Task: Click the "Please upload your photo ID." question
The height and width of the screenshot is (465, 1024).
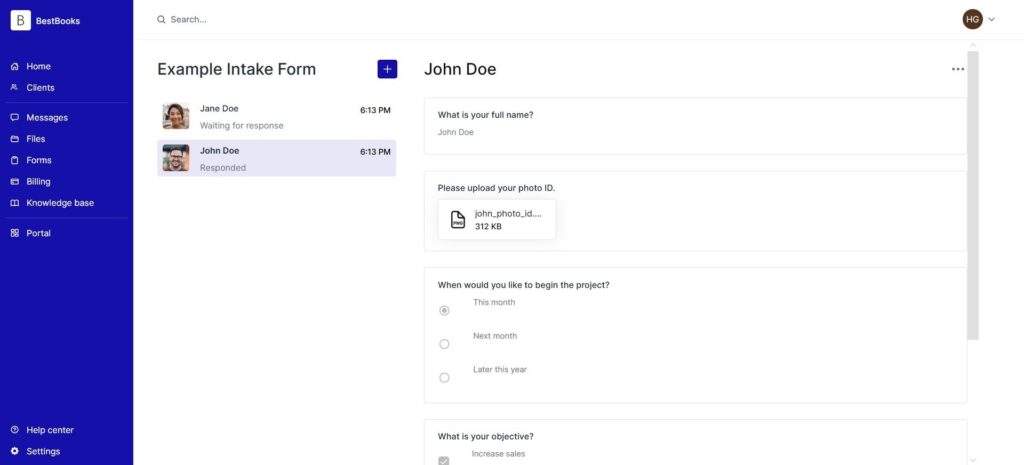Action: coord(496,188)
